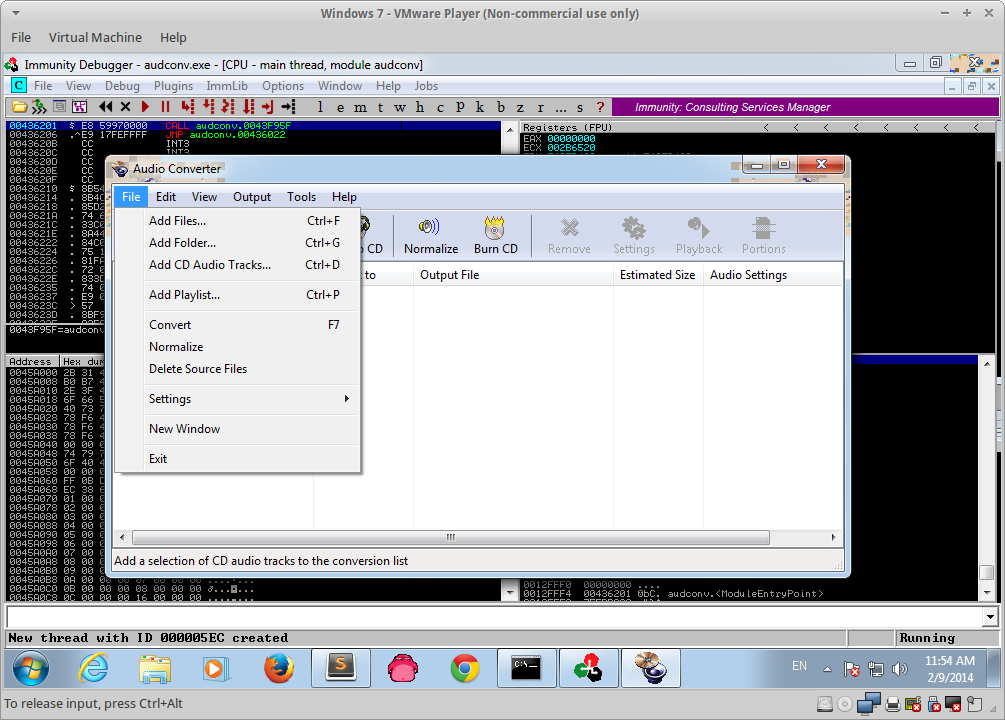This screenshot has width=1005, height=720.
Task: Open Audio Converter View menu
Action: [x=204, y=197]
